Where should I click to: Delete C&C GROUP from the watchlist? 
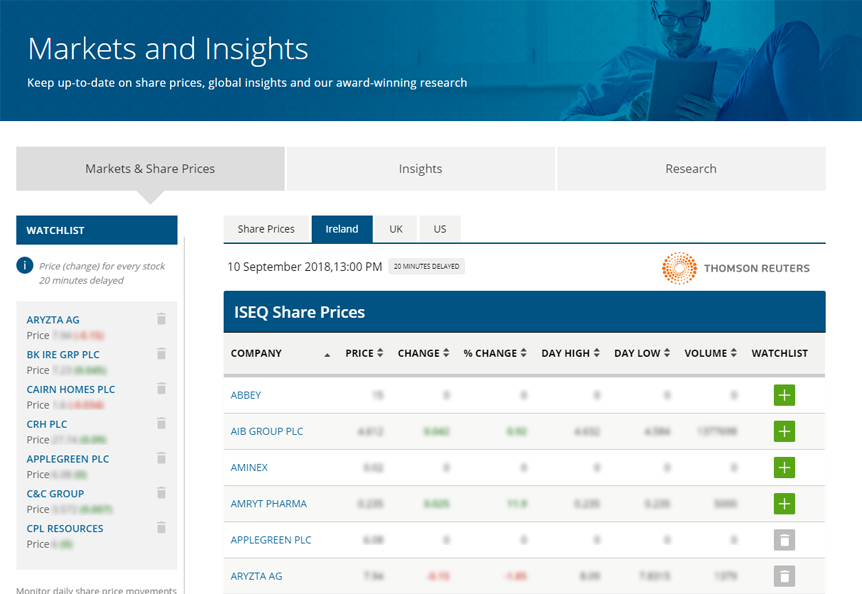tap(161, 493)
